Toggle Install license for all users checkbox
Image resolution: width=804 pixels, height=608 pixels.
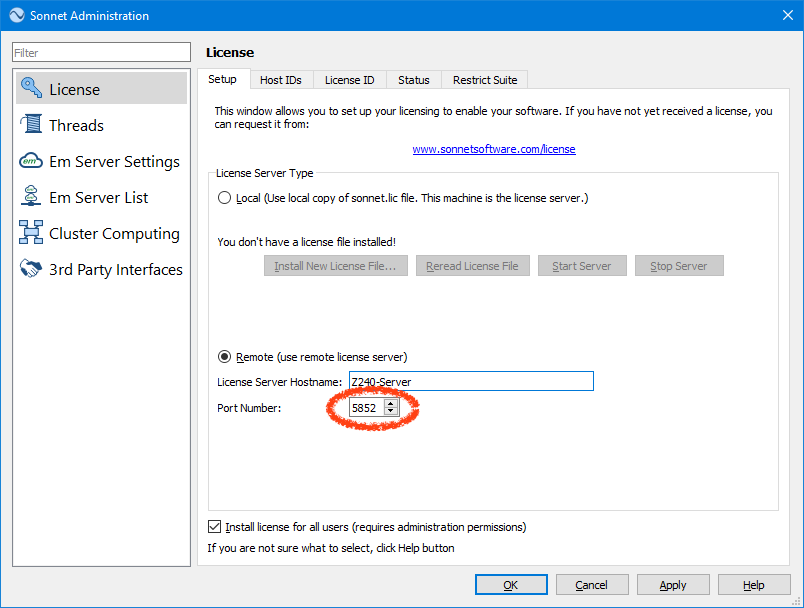[214, 526]
